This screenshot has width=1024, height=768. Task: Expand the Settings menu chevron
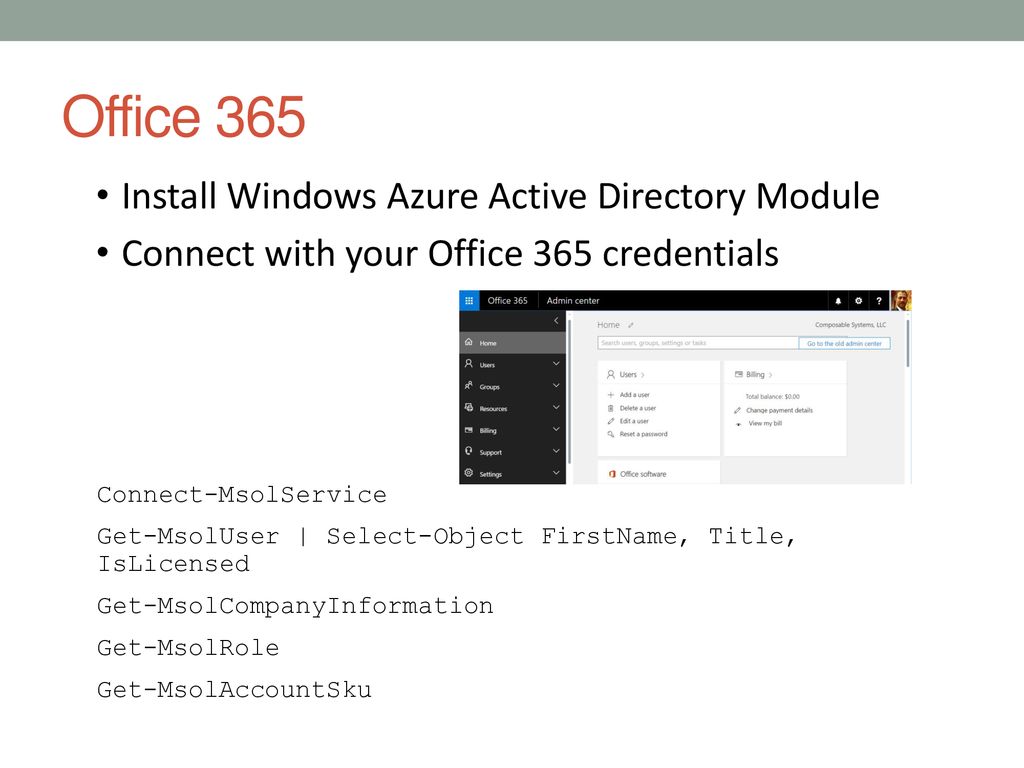click(x=556, y=473)
